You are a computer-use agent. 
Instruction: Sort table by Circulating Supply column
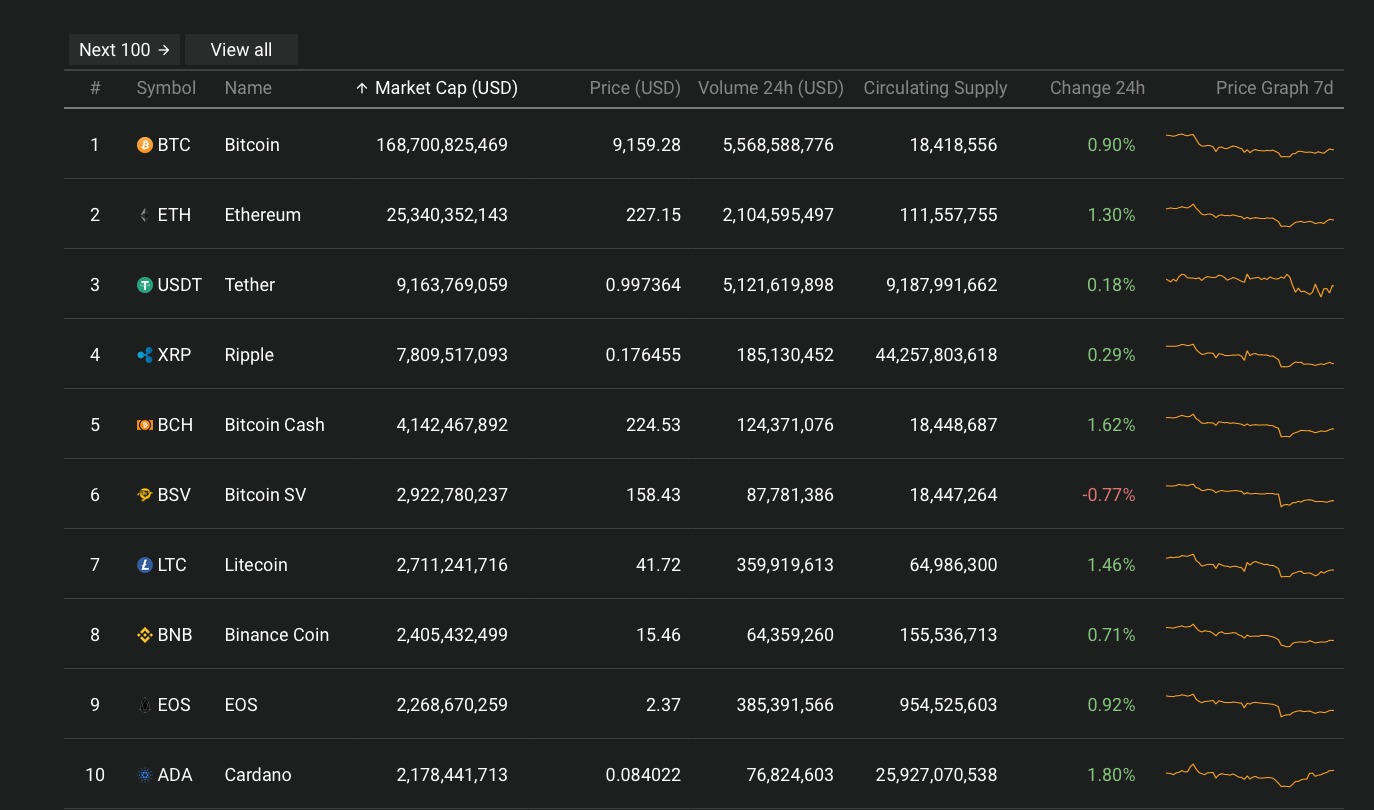pos(935,88)
